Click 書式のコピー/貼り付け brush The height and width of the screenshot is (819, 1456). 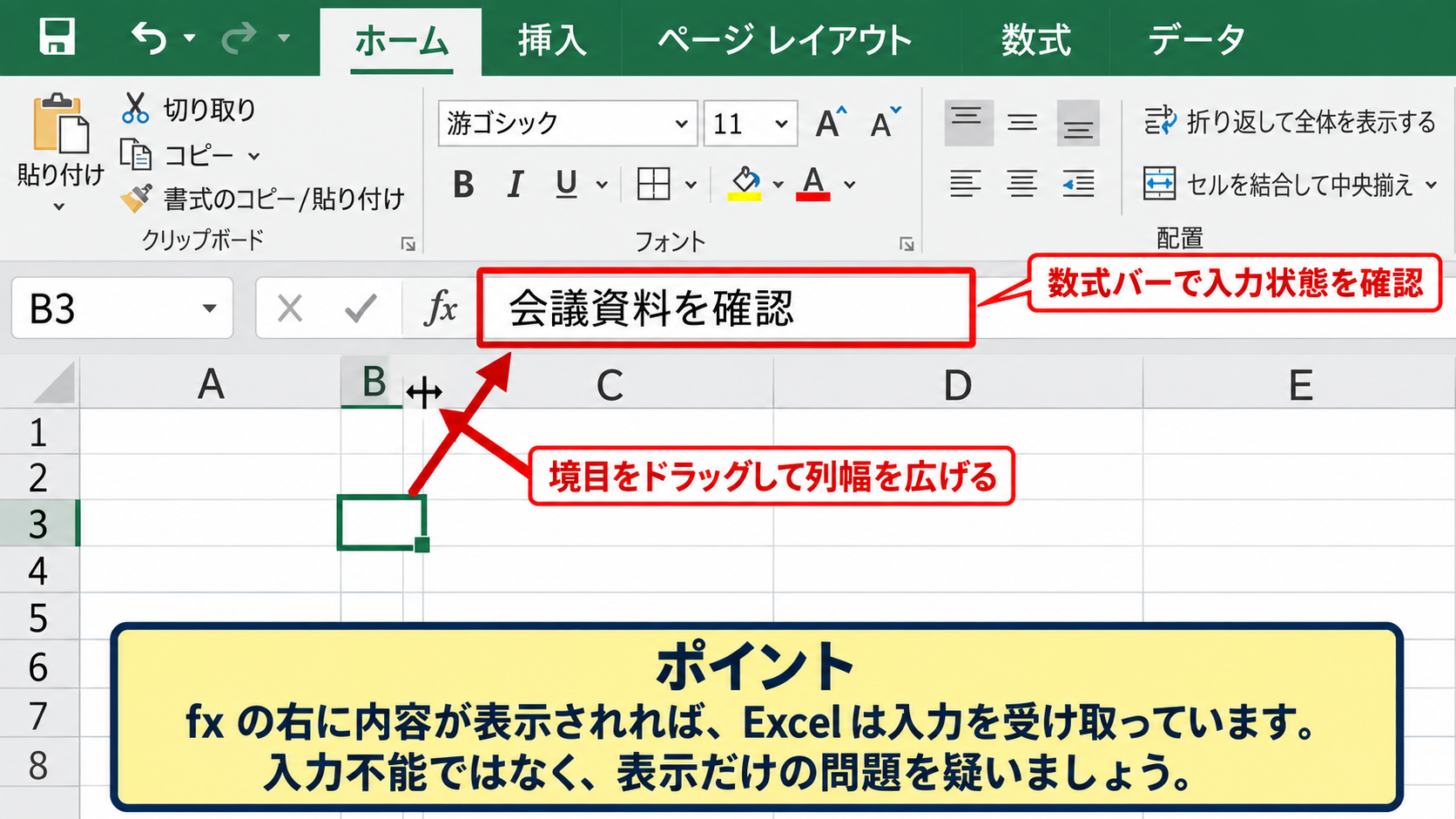(262, 199)
